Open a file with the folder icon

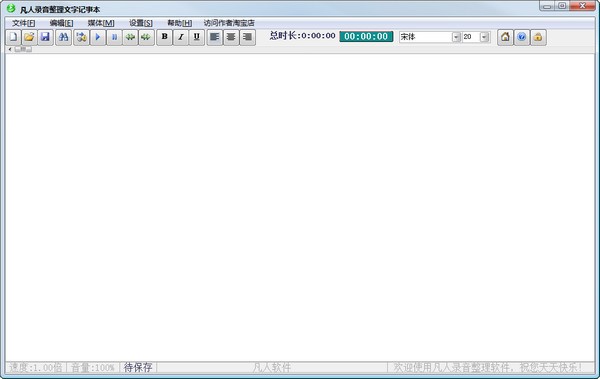click(x=29, y=37)
